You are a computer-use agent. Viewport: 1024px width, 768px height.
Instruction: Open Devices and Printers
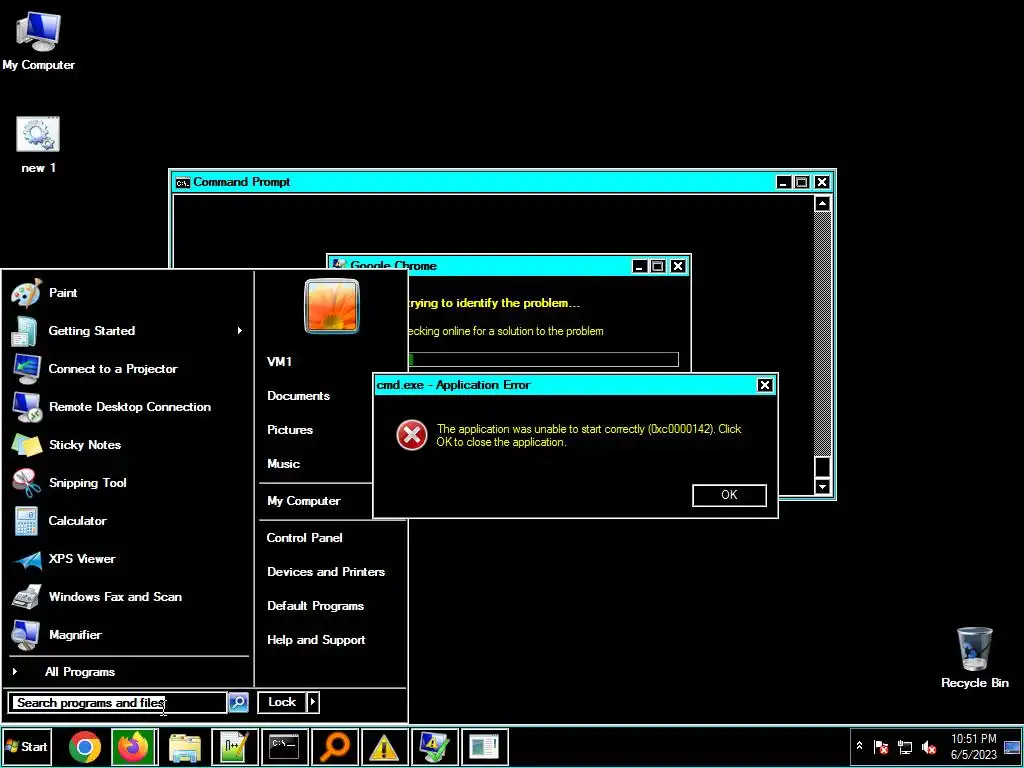click(x=326, y=571)
